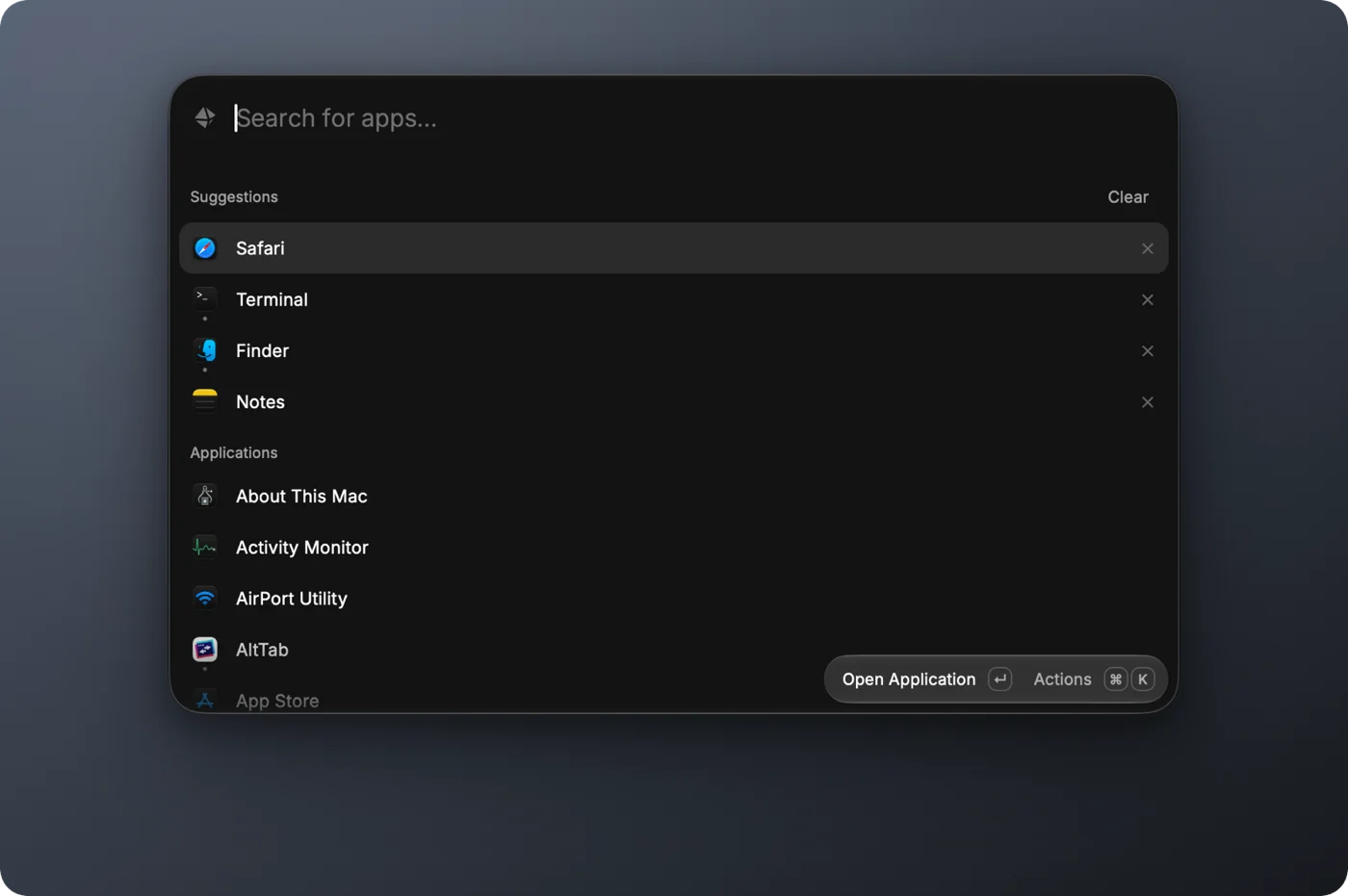The height and width of the screenshot is (896, 1348).
Task: Remove Terminal from suggestions
Action: 1148,299
